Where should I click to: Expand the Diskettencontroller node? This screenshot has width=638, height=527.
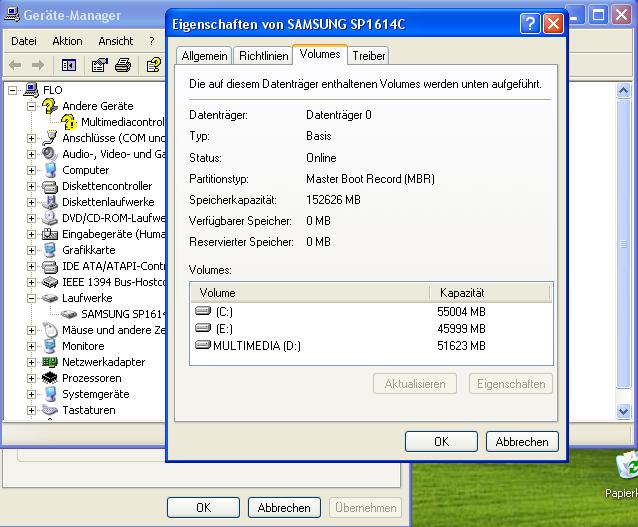31,186
